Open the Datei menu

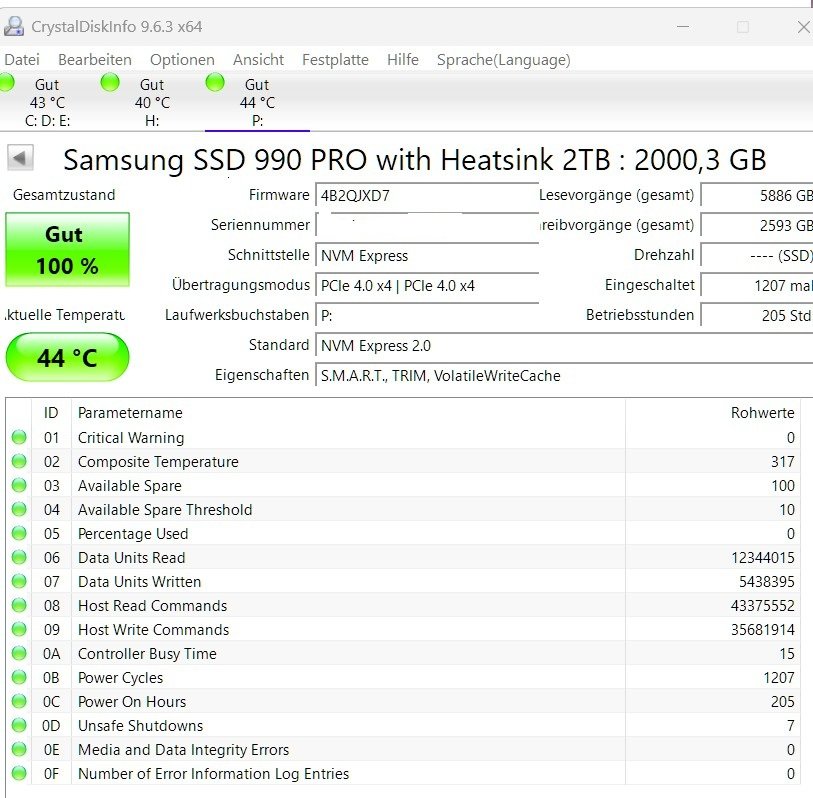pyautogui.click(x=22, y=60)
